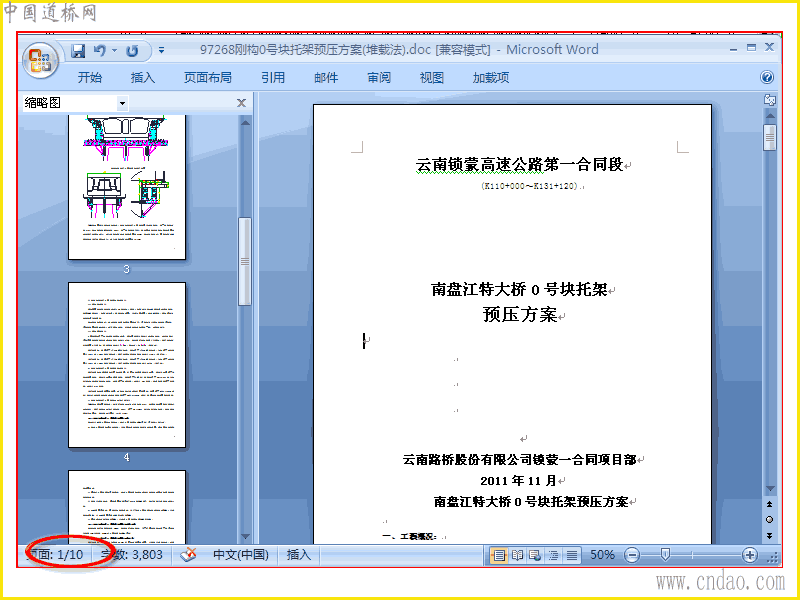This screenshot has width=800, height=600.
Task: Click the 中文(中国) language button
Action: pos(240,555)
